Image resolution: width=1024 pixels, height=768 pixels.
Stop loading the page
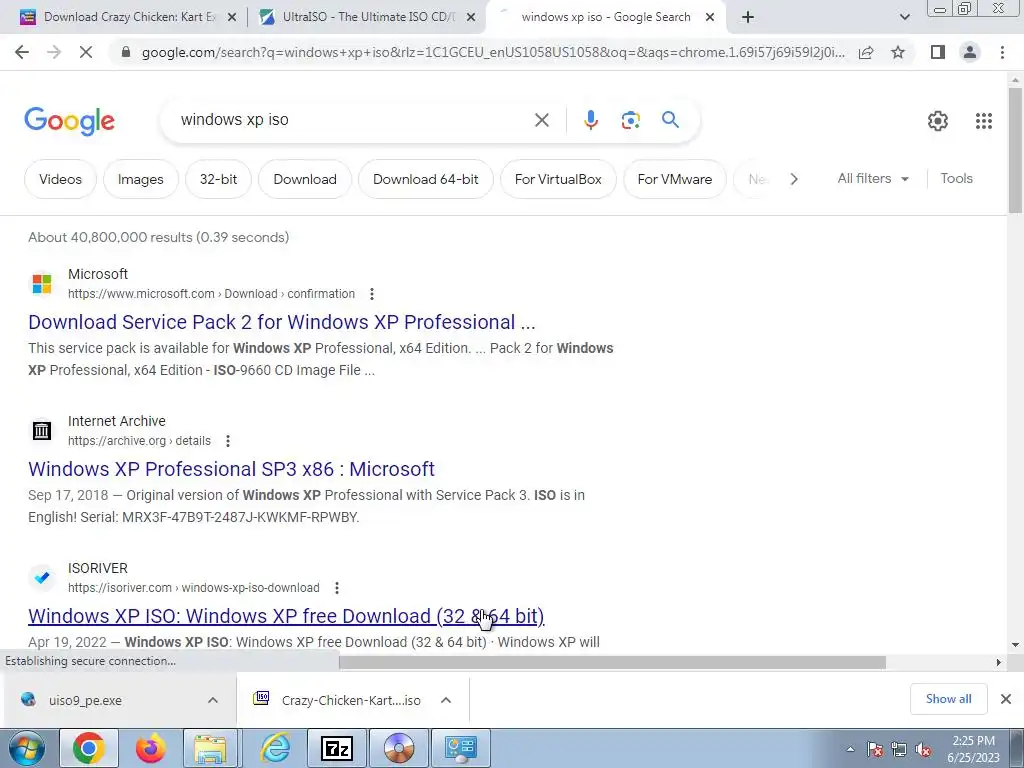(x=86, y=52)
